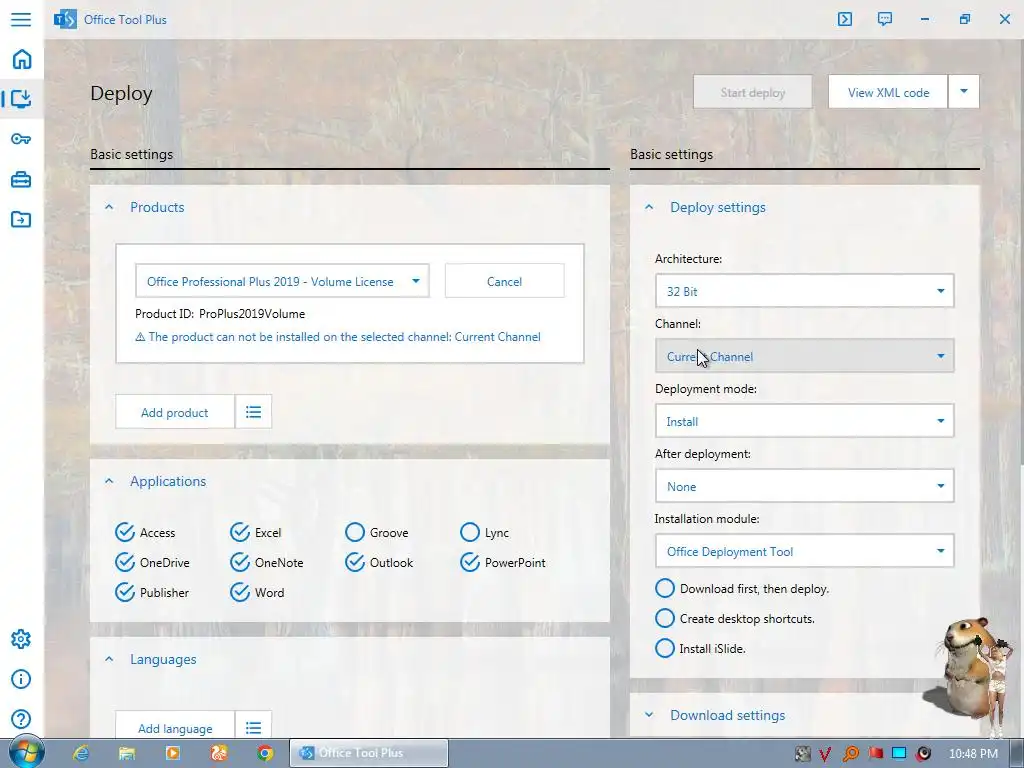Click the Office Tool Plus taskbar button
Viewport: 1024px width, 768px height.
pos(368,753)
